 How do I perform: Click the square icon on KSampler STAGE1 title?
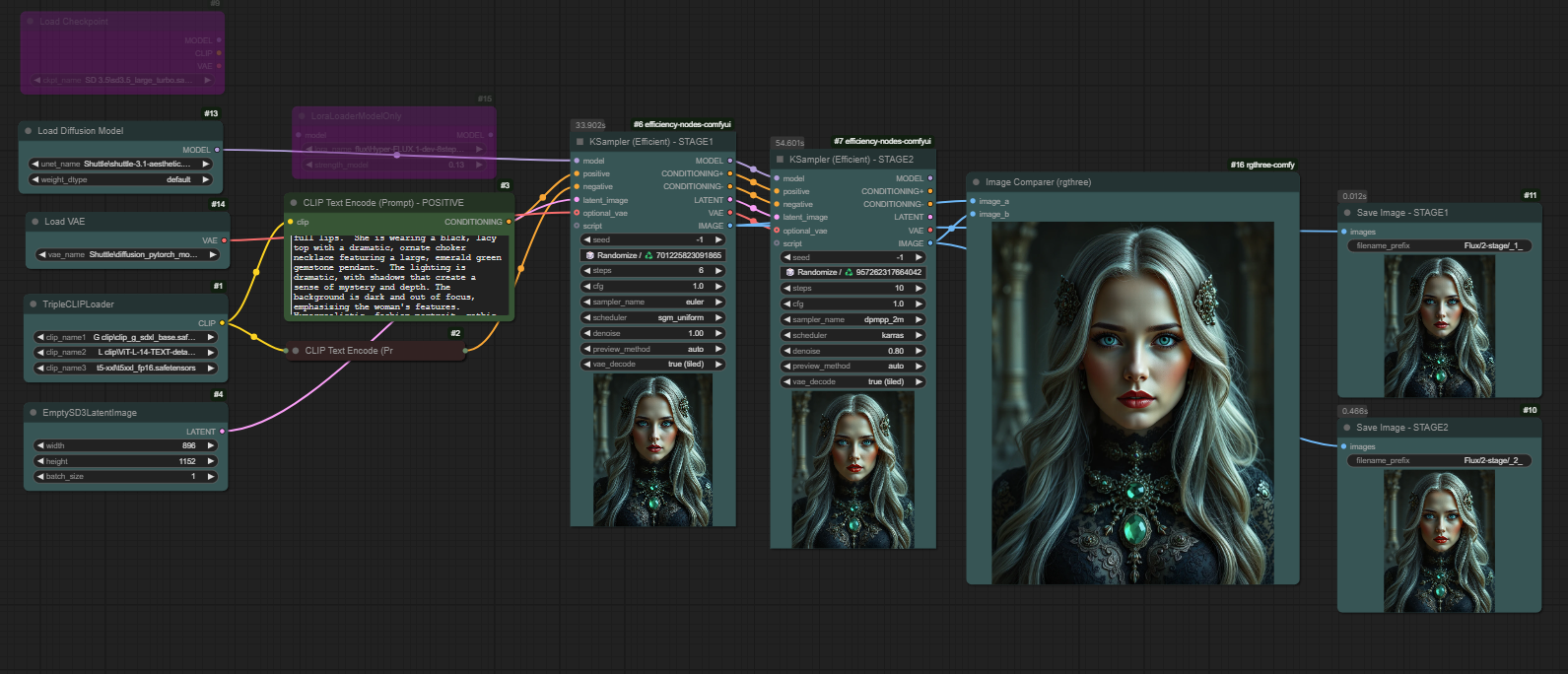580,142
